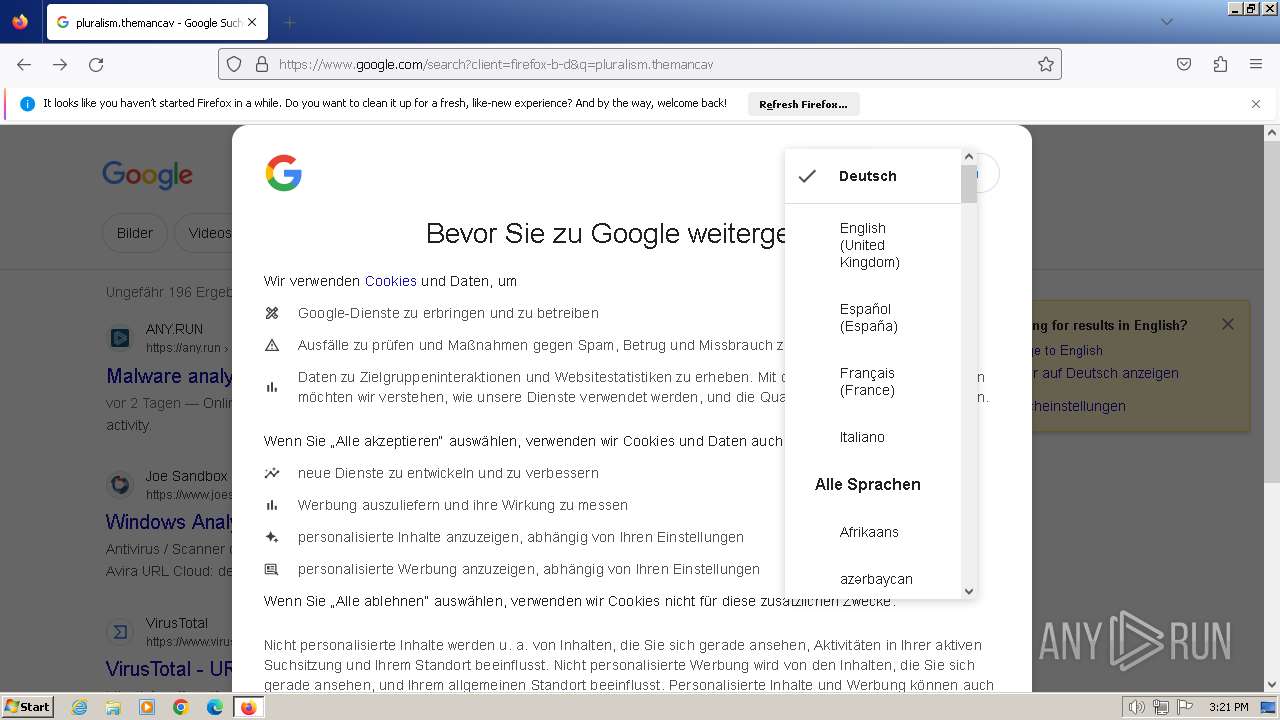1280x720 pixels.
Task: Open the Extensions puzzle icon
Action: [1220, 64]
